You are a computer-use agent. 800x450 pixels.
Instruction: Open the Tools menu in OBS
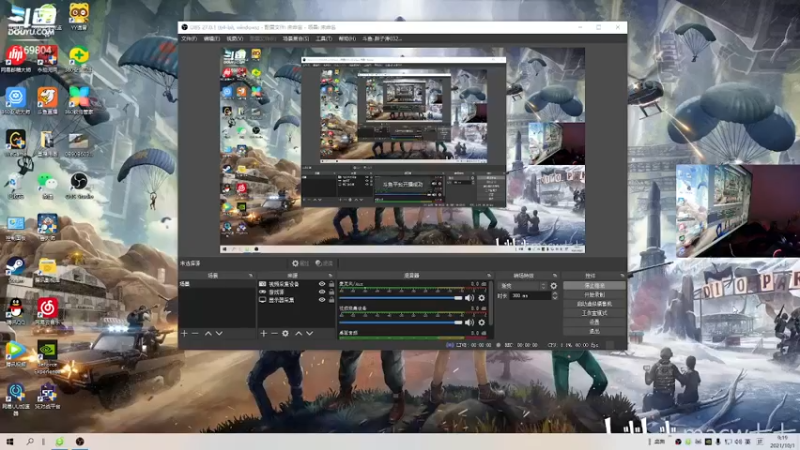tap(323, 39)
